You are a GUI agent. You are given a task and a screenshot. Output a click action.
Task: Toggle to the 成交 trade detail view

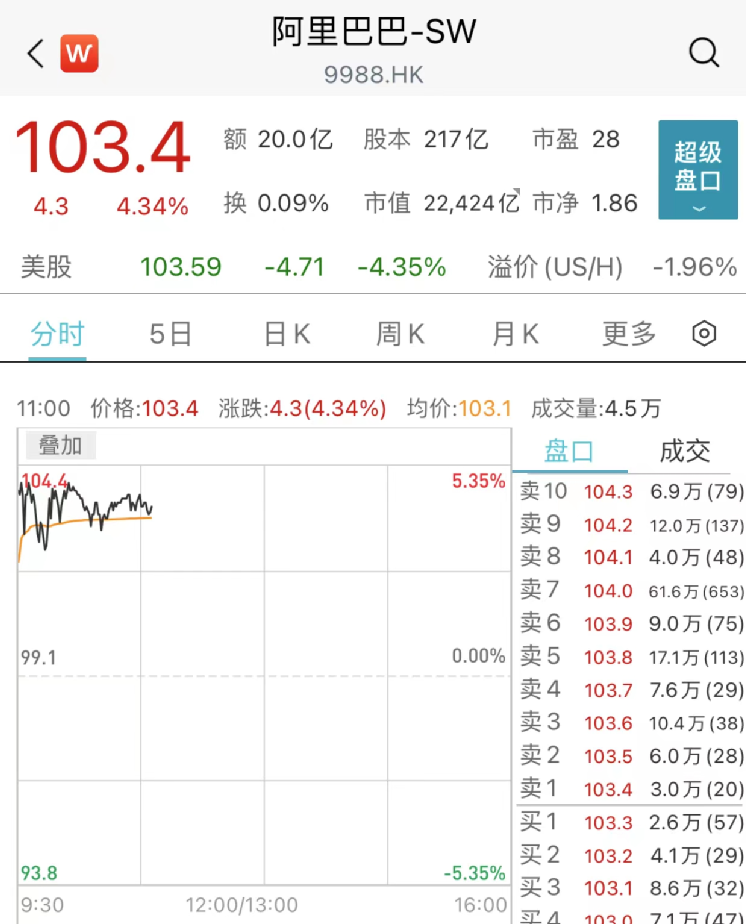coord(686,451)
